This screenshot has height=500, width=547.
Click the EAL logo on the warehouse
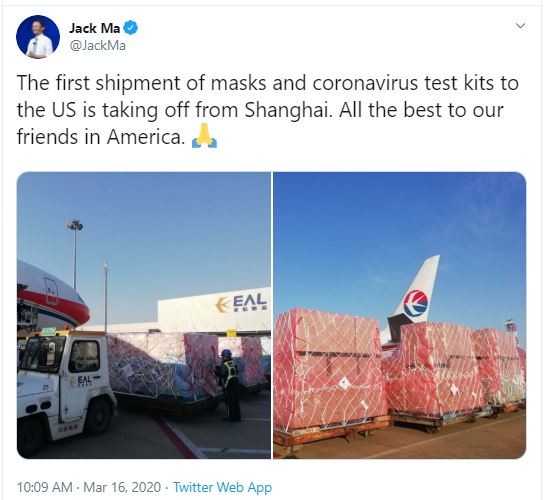(x=241, y=303)
